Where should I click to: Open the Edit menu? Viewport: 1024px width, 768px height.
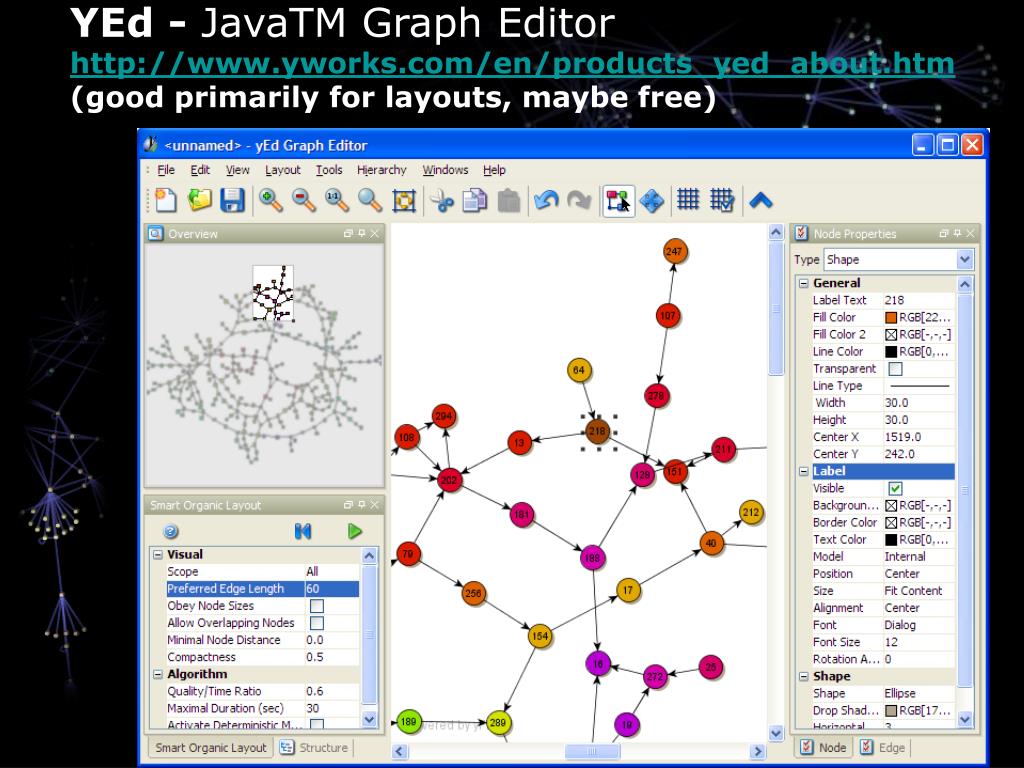pyautogui.click(x=200, y=170)
